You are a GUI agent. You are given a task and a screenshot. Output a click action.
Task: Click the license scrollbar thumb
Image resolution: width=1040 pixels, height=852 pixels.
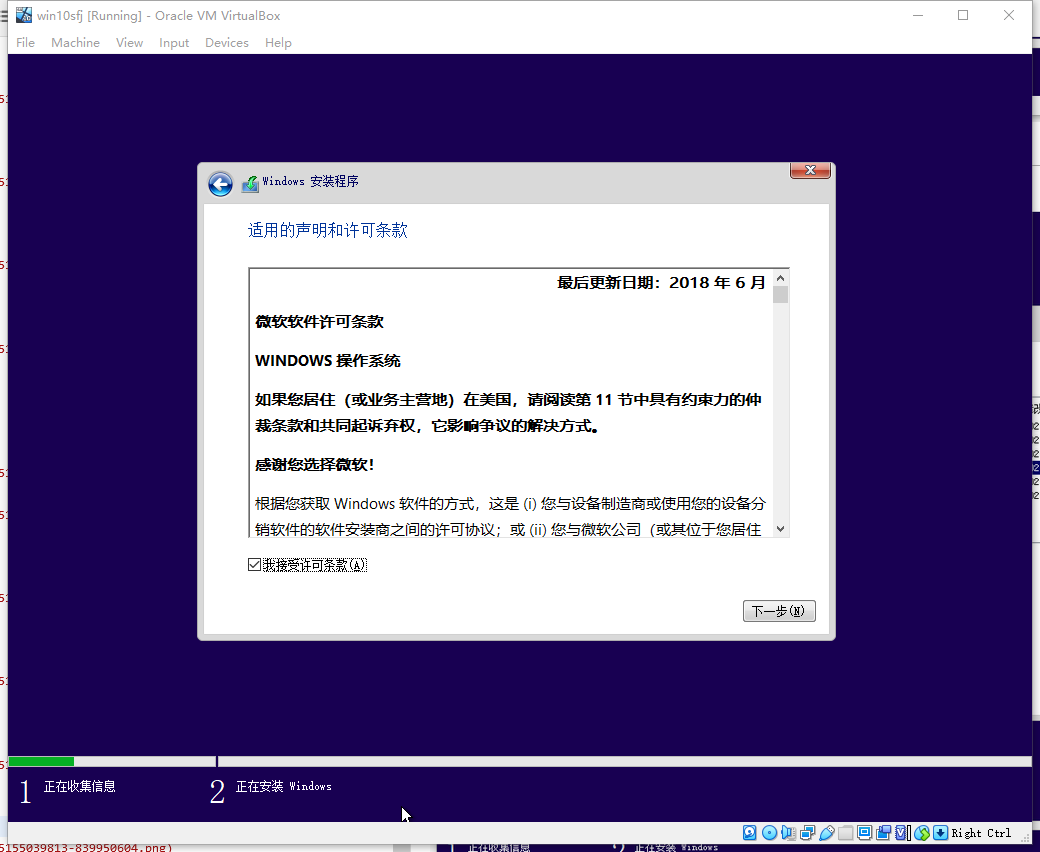point(781,294)
